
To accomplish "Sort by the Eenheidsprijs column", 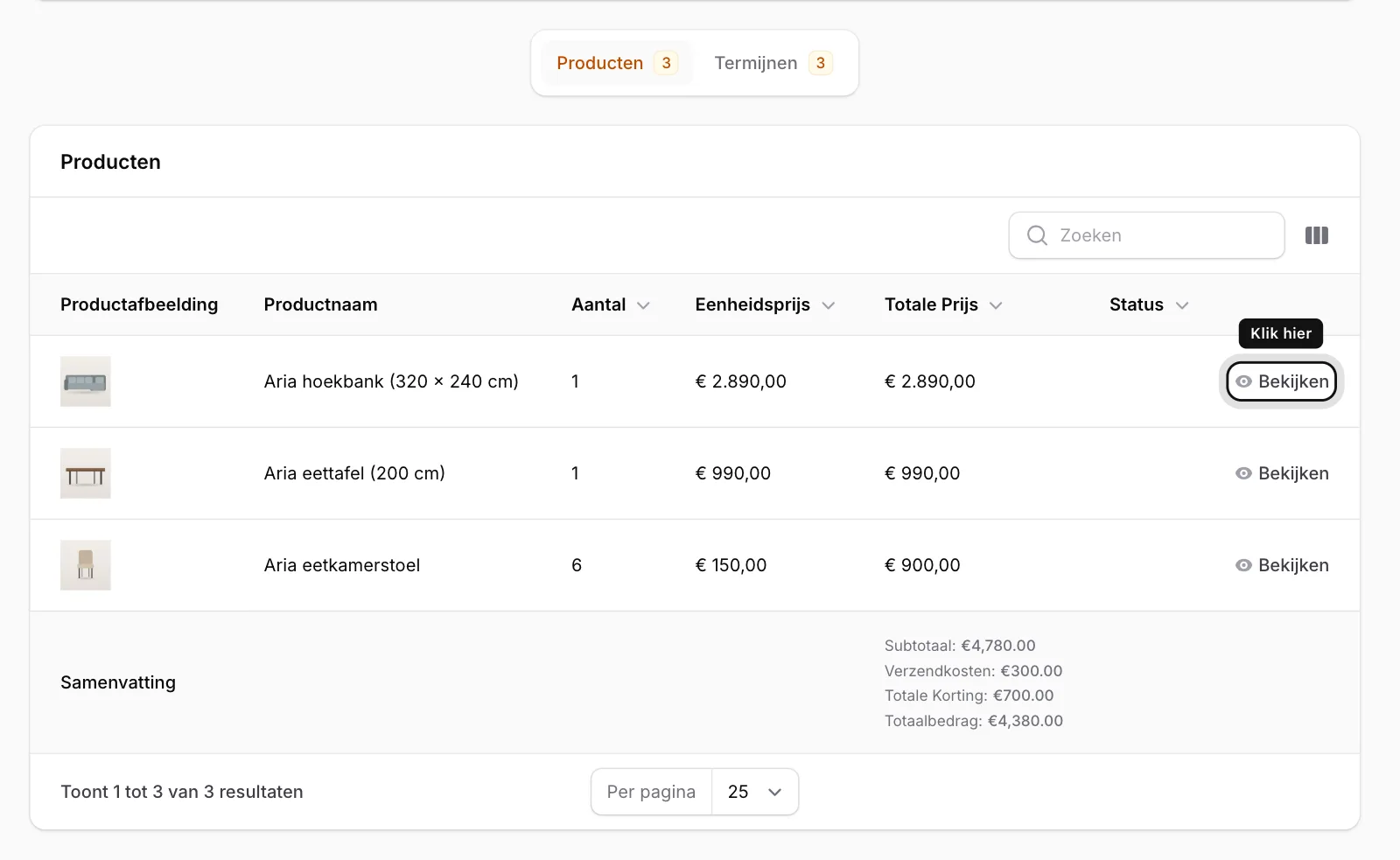I will coord(765,304).
